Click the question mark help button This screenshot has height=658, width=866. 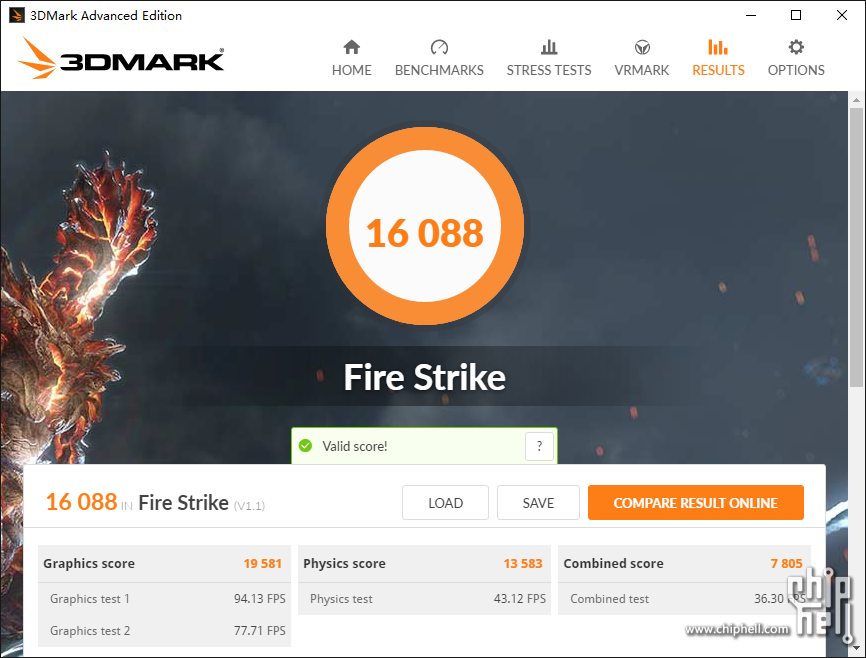[539, 446]
